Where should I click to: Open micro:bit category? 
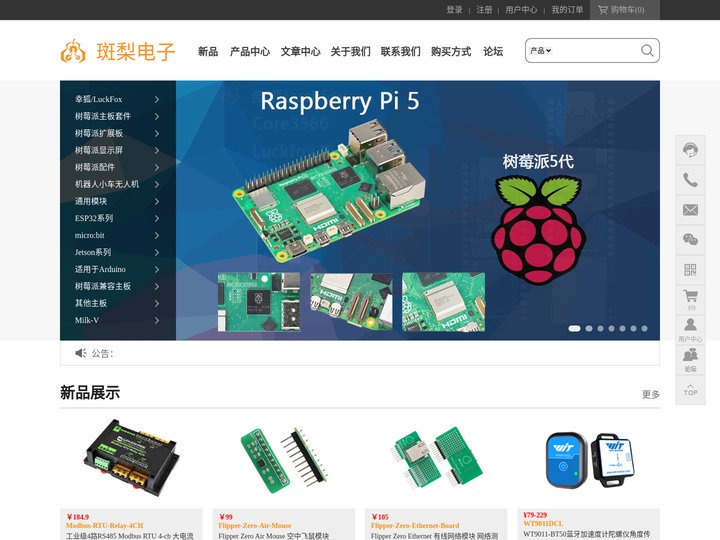click(x=90, y=235)
